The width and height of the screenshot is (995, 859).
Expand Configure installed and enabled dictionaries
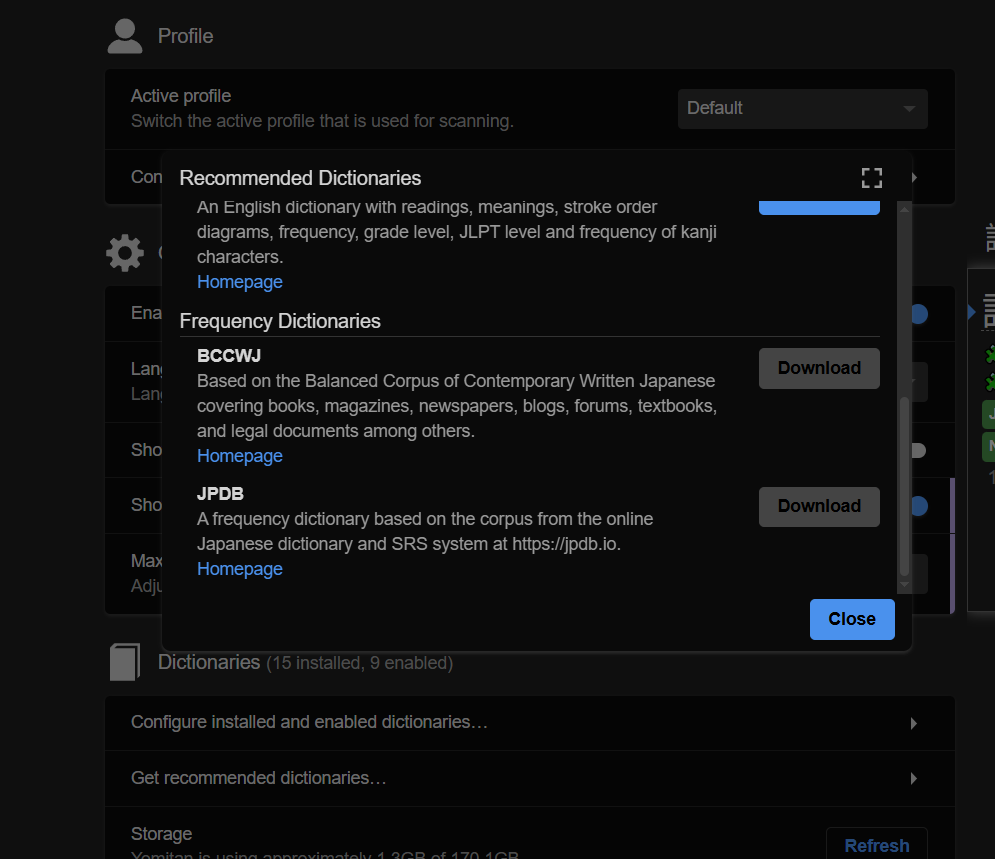[x=529, y=722]
